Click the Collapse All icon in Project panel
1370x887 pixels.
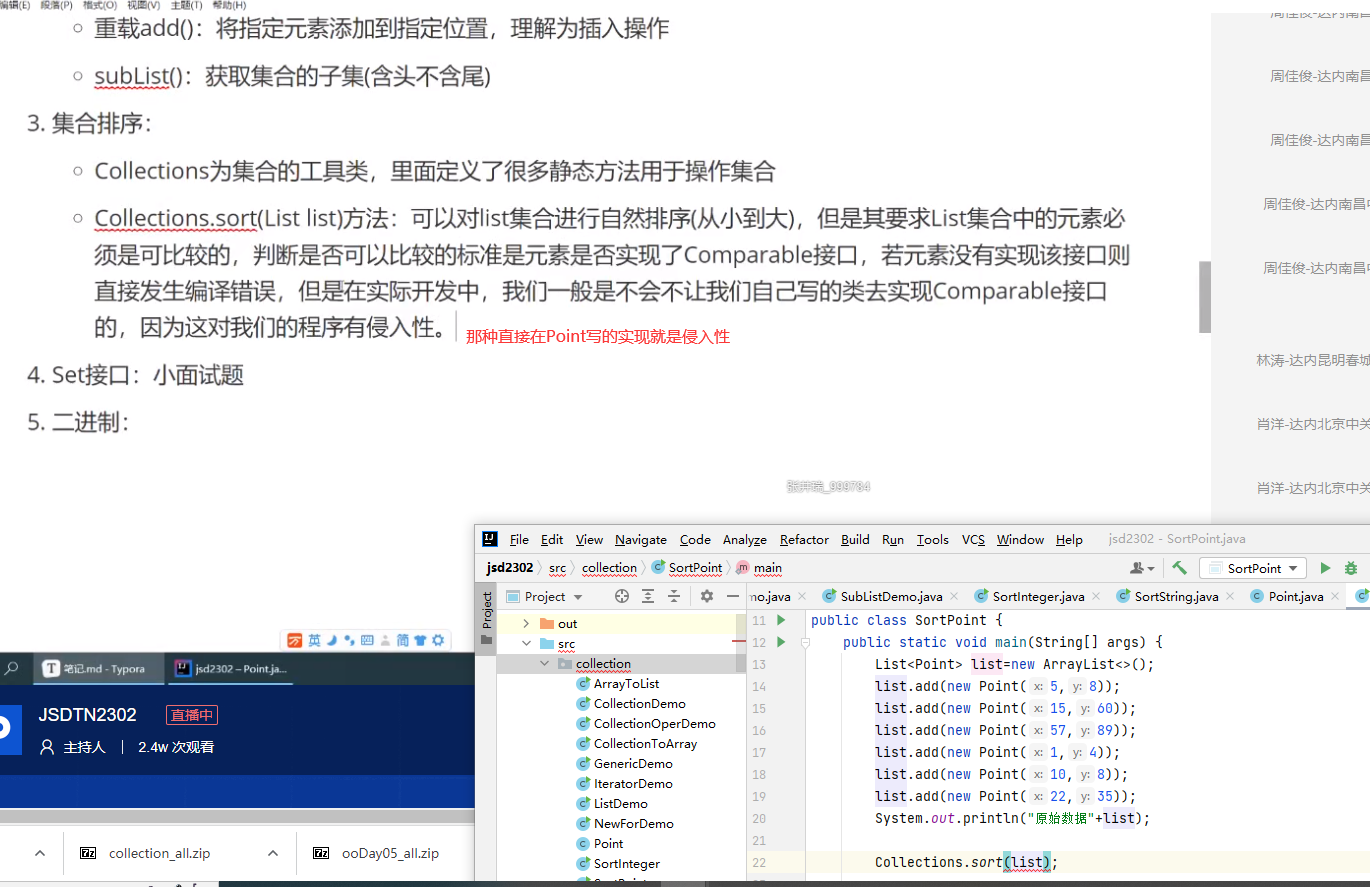673,595
